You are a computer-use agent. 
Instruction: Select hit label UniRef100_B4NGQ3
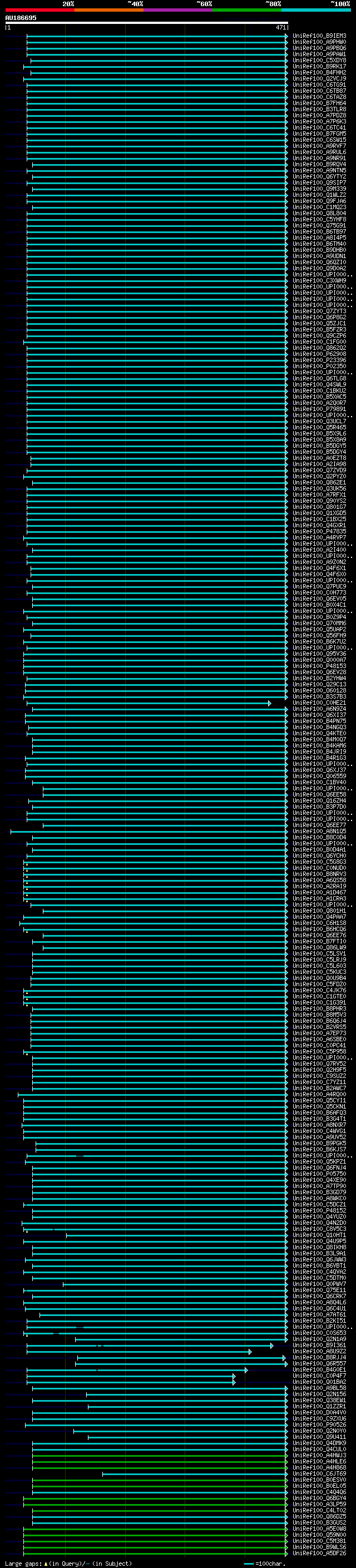coord(319,728)
